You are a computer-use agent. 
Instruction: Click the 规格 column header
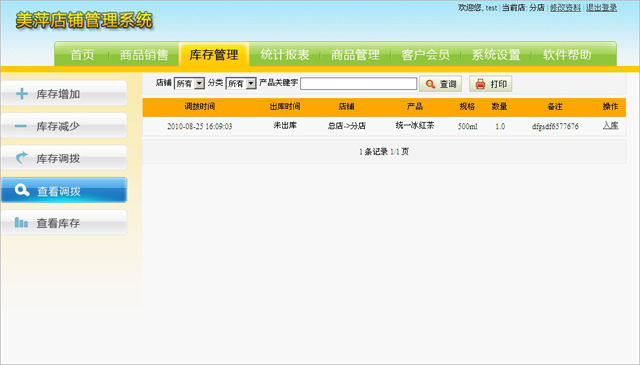[x=467, y=107]
